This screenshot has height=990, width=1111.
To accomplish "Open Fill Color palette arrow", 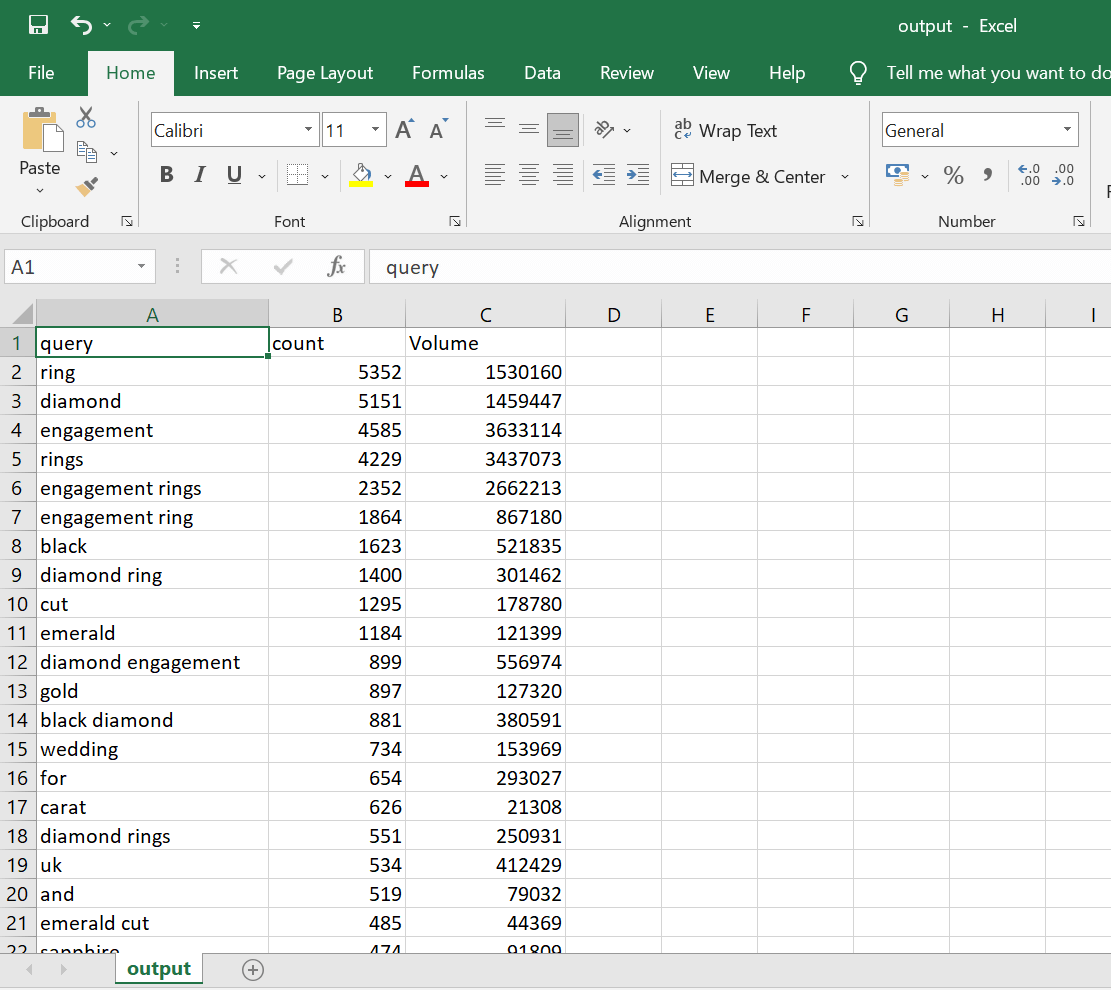I will pyautogui.click(x=388, y=176).
